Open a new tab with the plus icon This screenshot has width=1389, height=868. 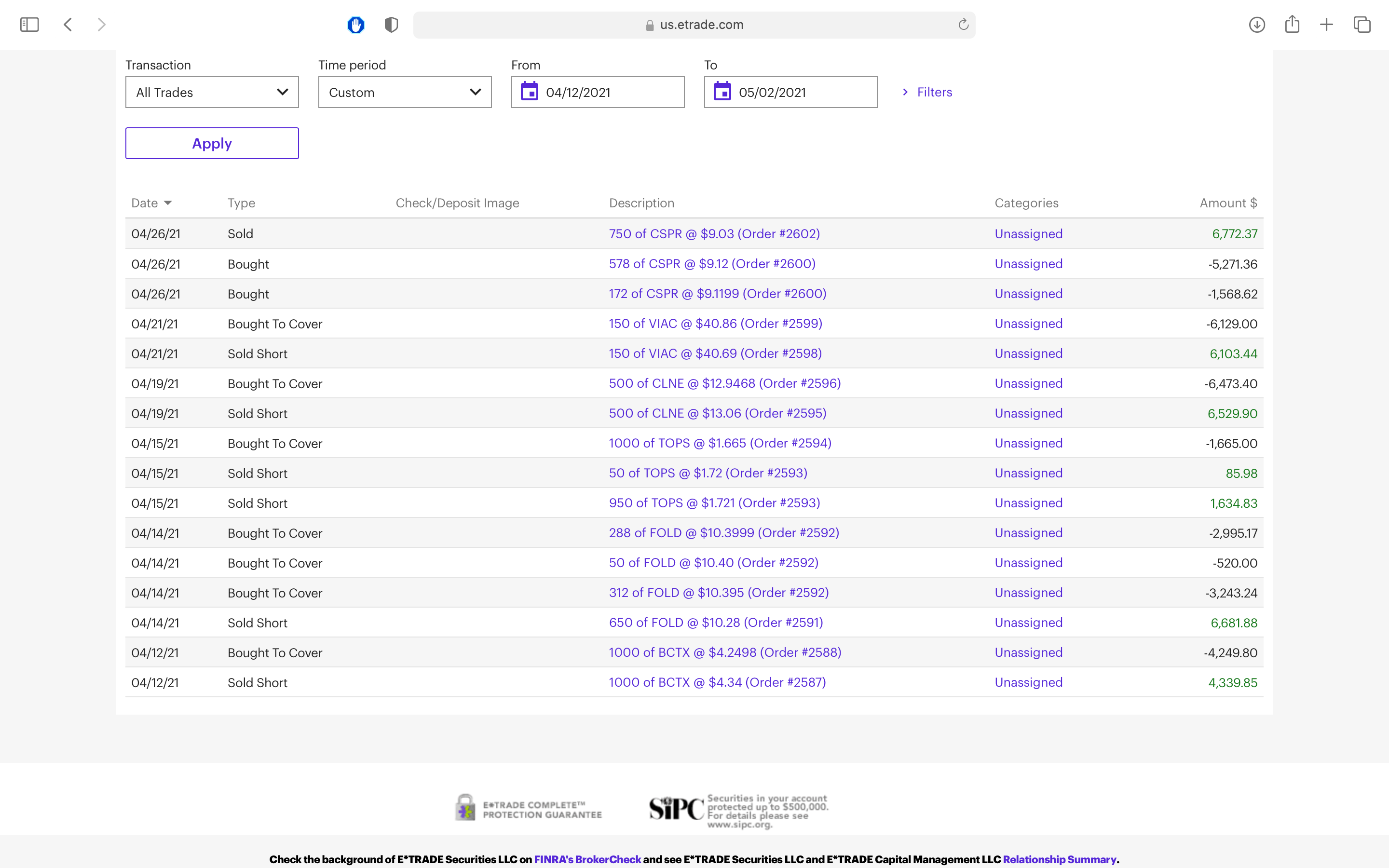tap(1326, 25)
